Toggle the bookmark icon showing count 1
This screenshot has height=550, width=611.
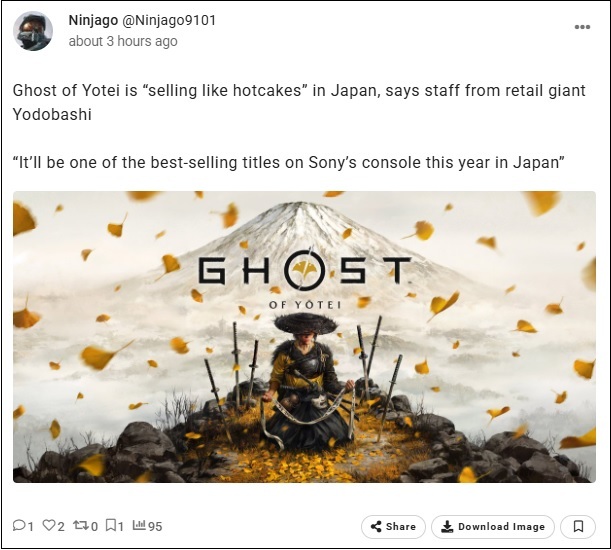coord(111,526)
